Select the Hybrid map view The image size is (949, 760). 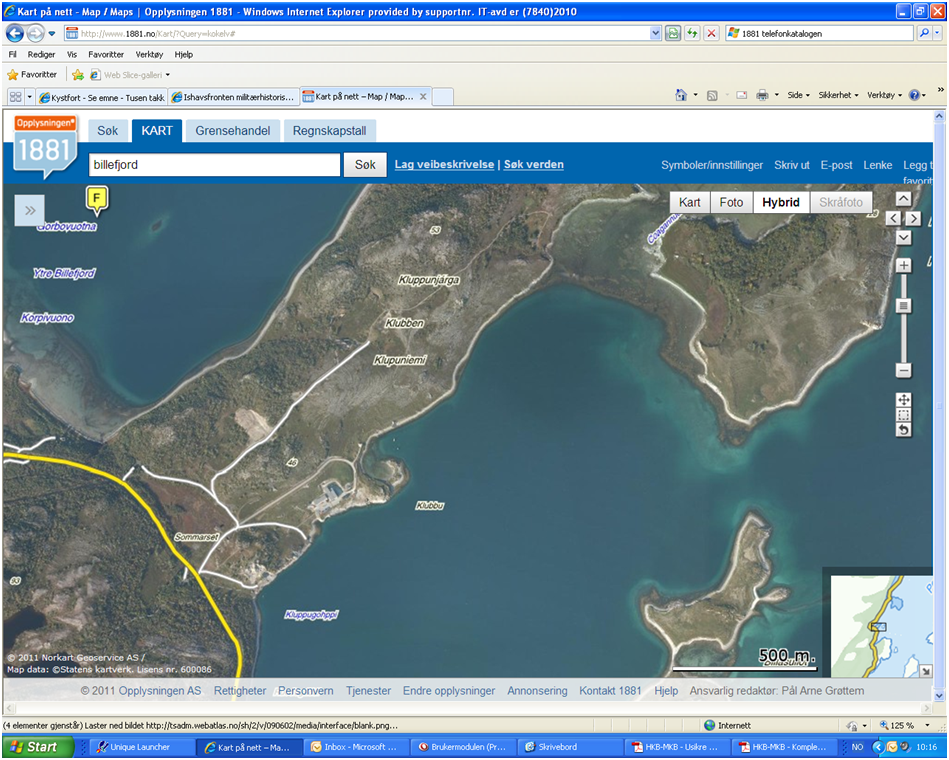pos(780,202)
